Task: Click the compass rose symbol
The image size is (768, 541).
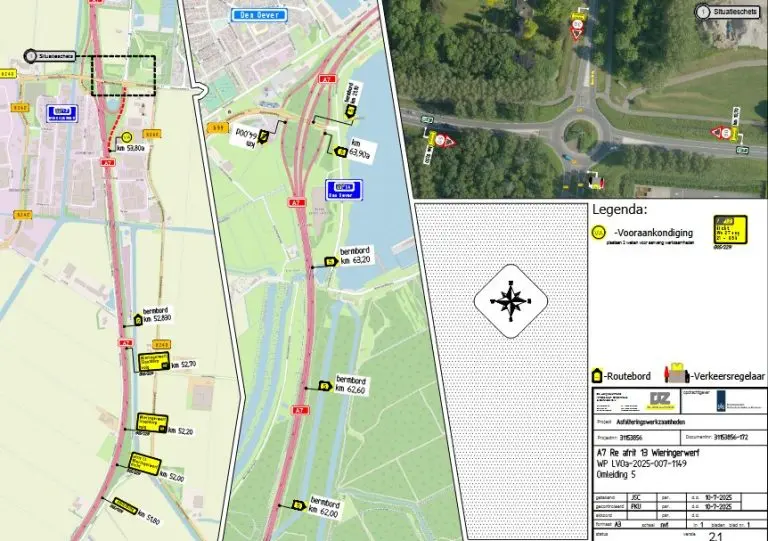Action: pyautogui.click(x=511, y=301)
